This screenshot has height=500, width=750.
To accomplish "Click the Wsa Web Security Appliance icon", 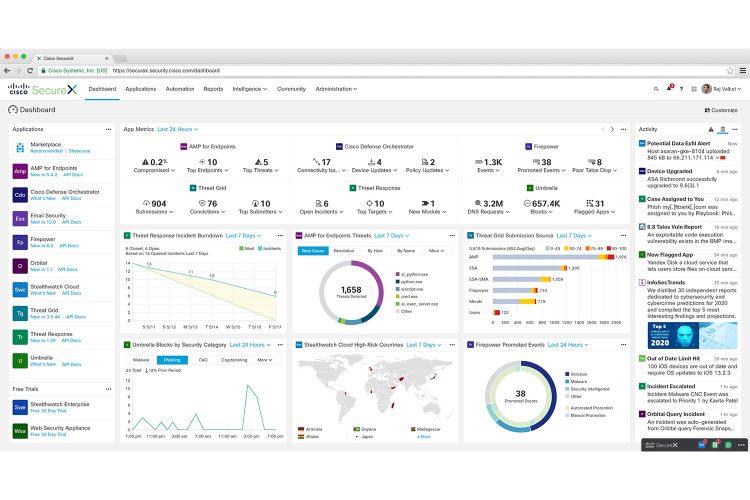I will click(x=20, y=431).
